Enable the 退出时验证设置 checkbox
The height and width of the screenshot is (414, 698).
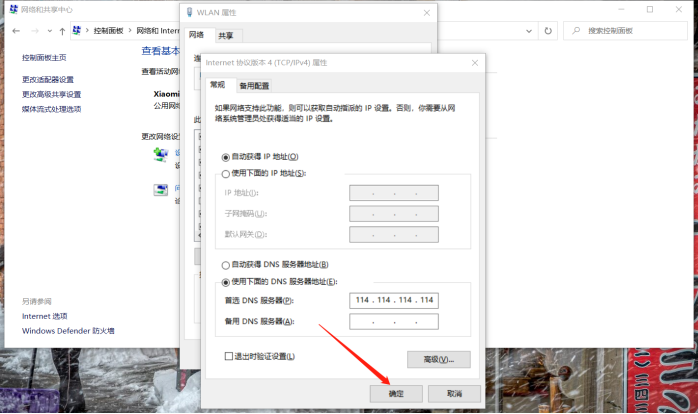click(x=229, y=356)
